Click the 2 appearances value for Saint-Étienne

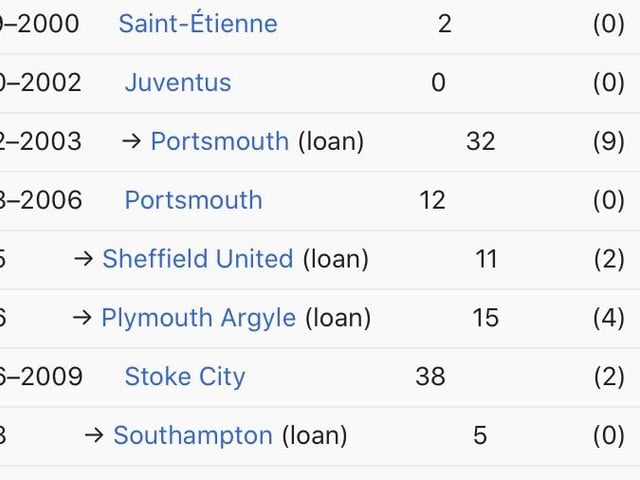(445, 24)
